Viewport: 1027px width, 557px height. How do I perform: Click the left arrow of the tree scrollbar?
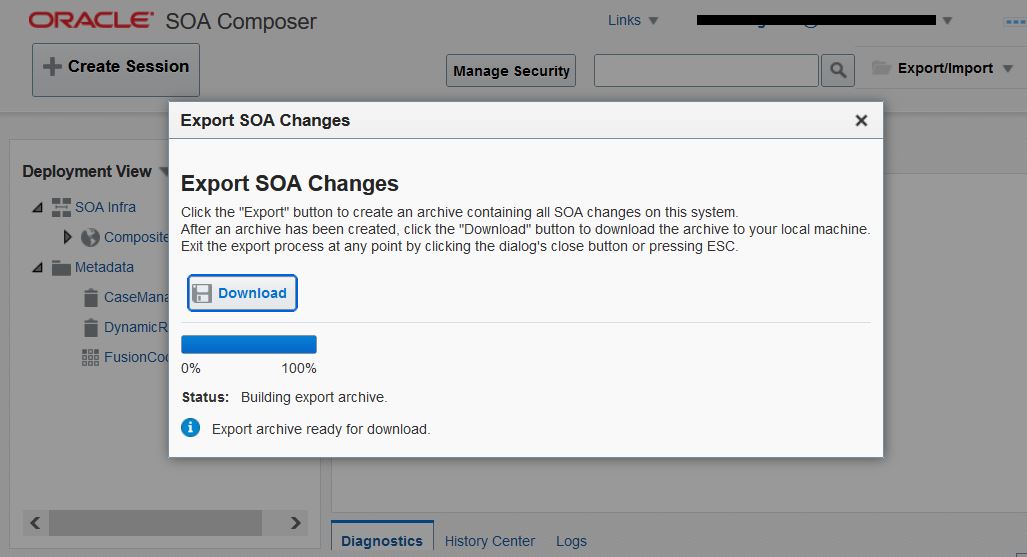point(35,523)
